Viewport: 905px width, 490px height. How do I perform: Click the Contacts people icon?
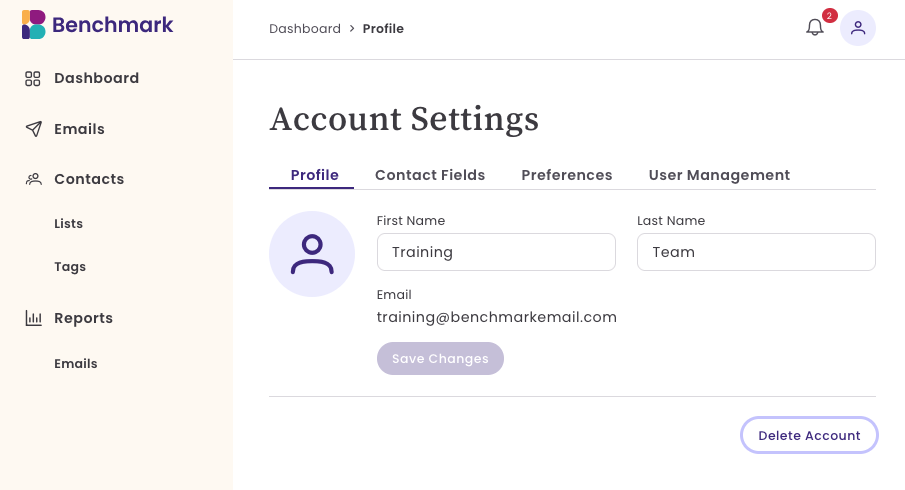(x=33, y=179)
